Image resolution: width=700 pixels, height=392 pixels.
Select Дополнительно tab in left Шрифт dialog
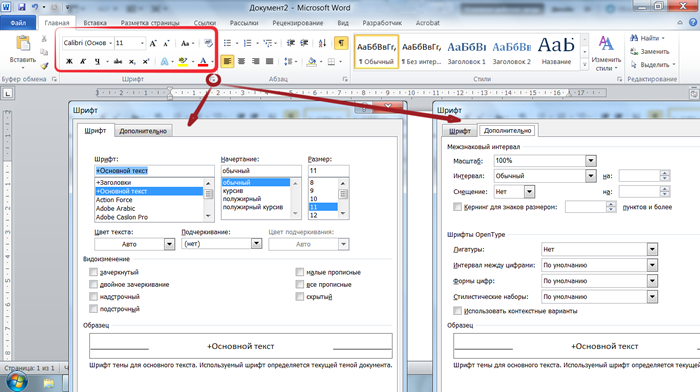[x=143, y=131]
